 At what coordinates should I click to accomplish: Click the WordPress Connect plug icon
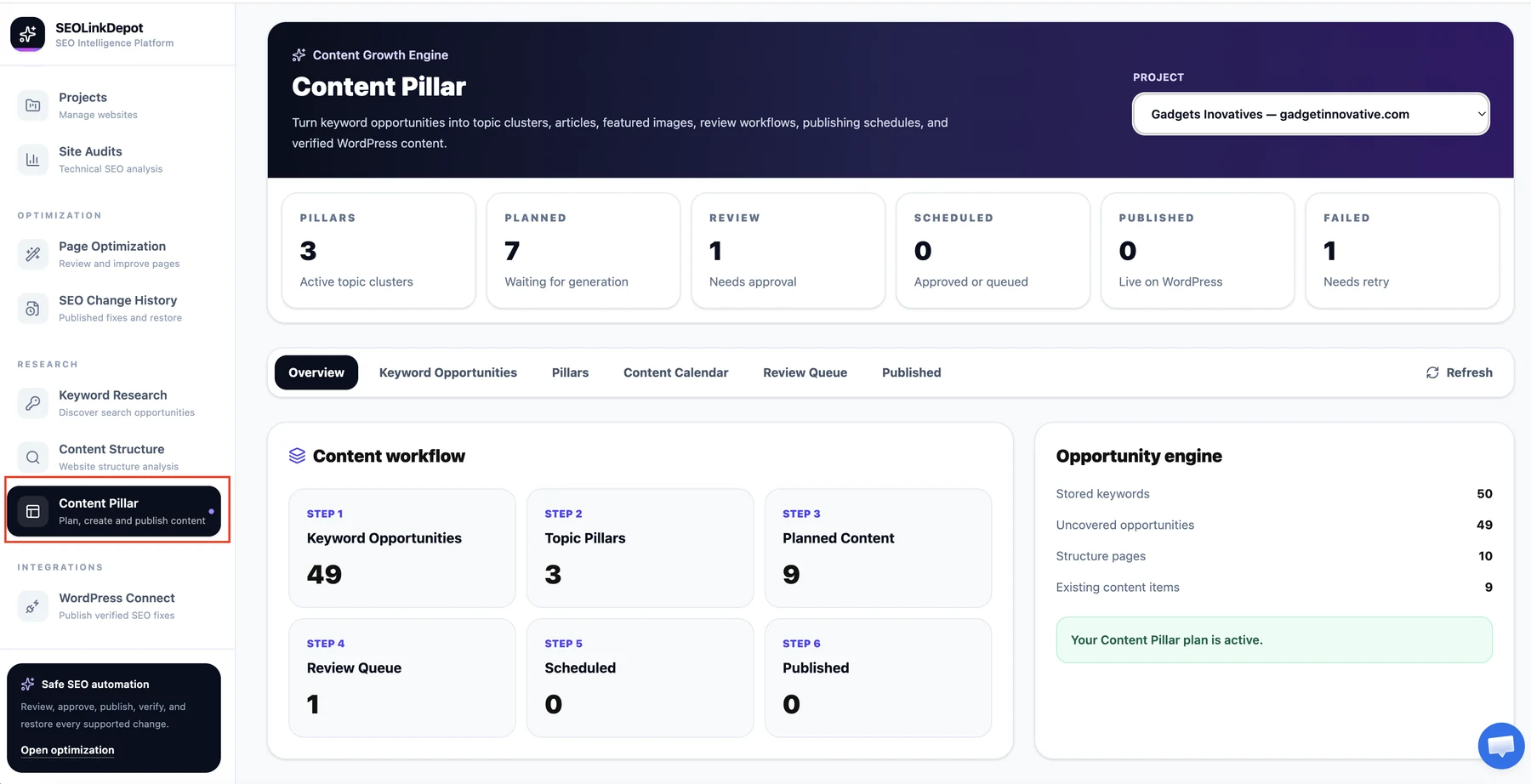tap(32, 606)
